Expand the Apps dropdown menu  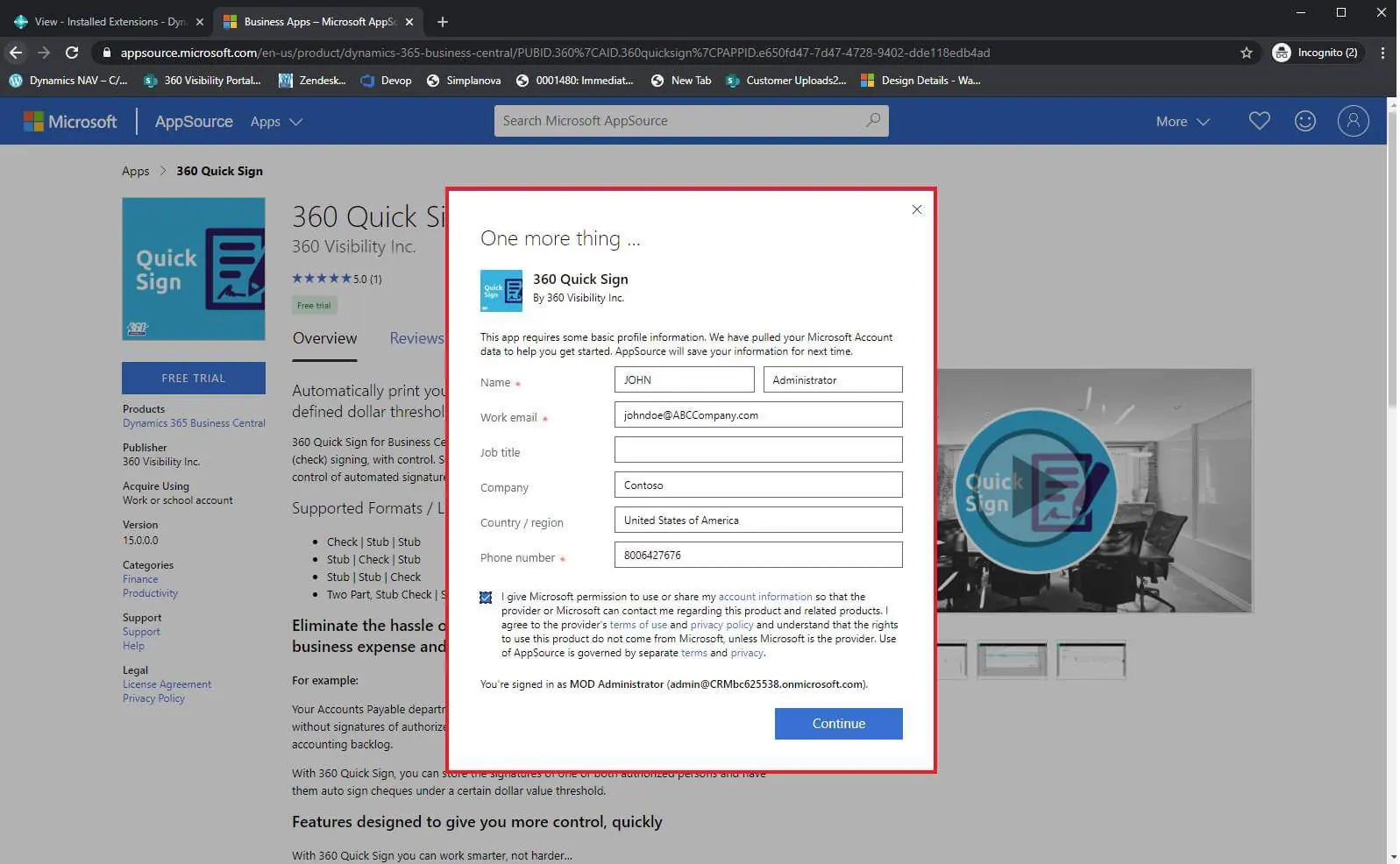(276, 122)
